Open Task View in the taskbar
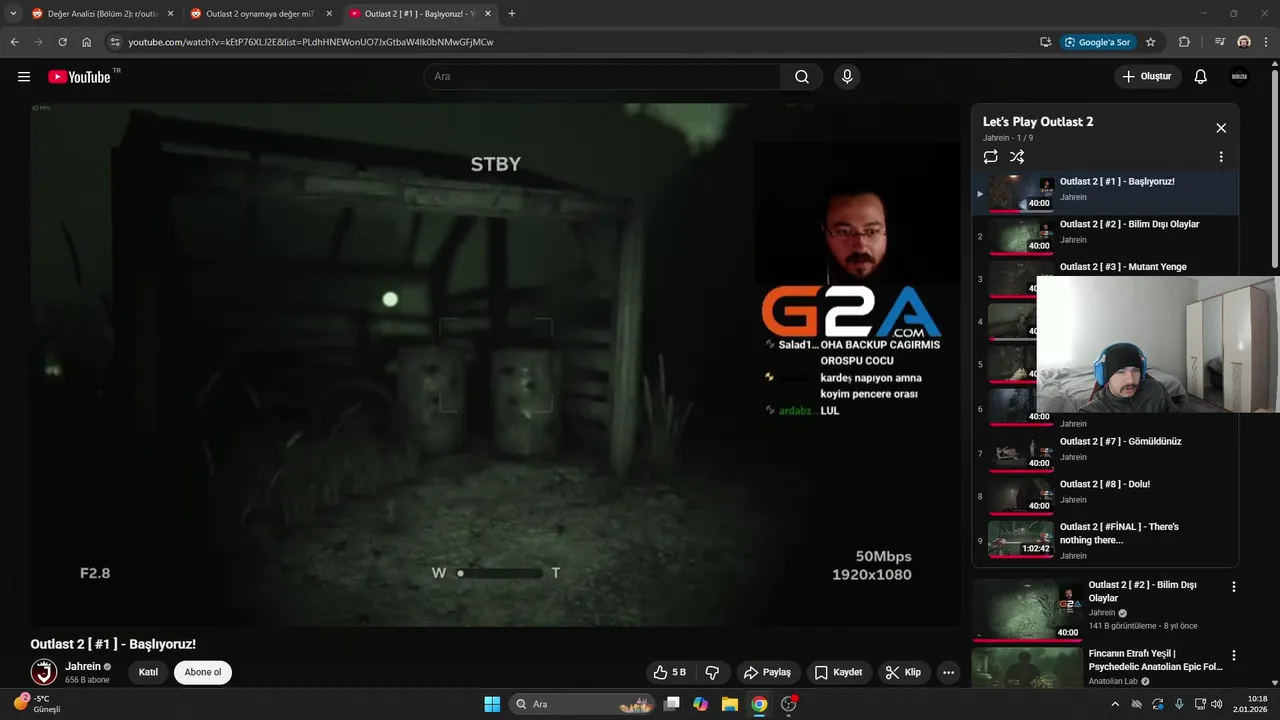 tap(672, 704)
